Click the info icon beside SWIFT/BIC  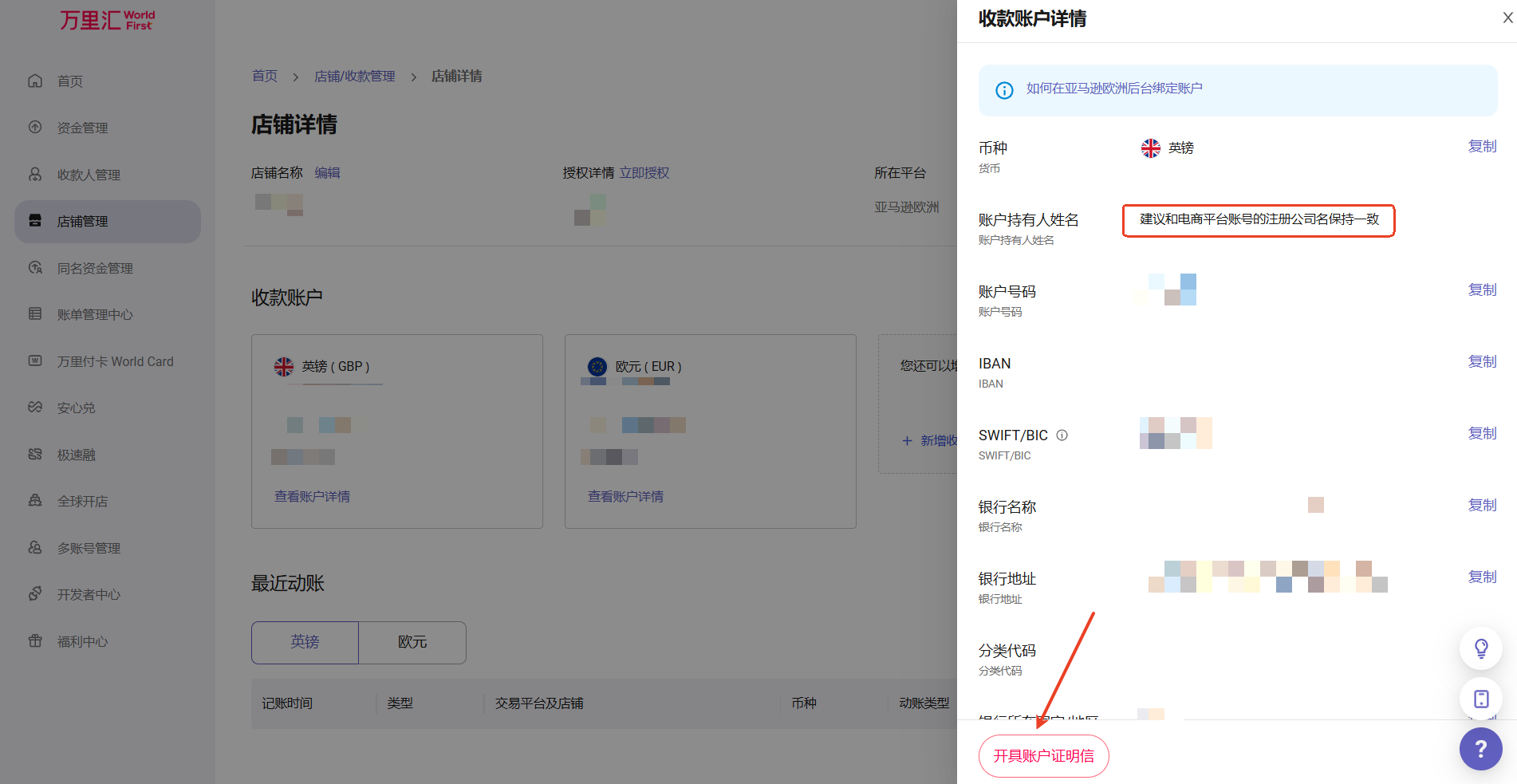click(1062, 435)
